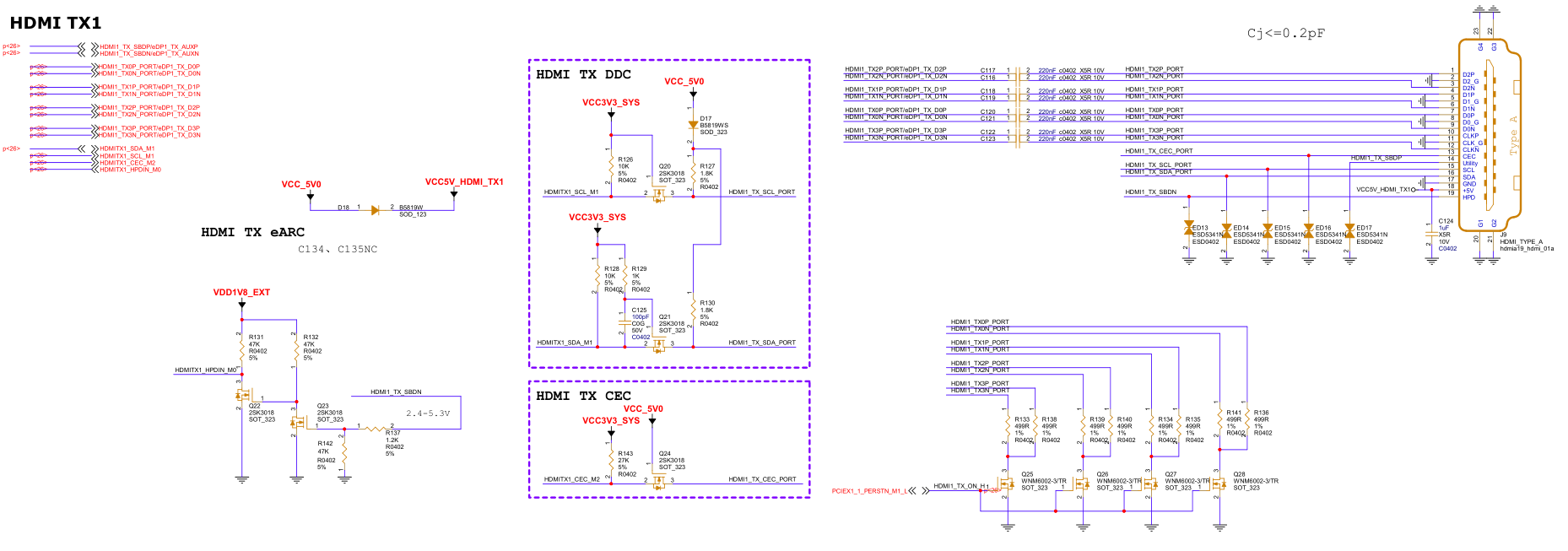Click the HDMI TX CEC block title
Screen dimensions: 1568x551
(x=584, y=396)
